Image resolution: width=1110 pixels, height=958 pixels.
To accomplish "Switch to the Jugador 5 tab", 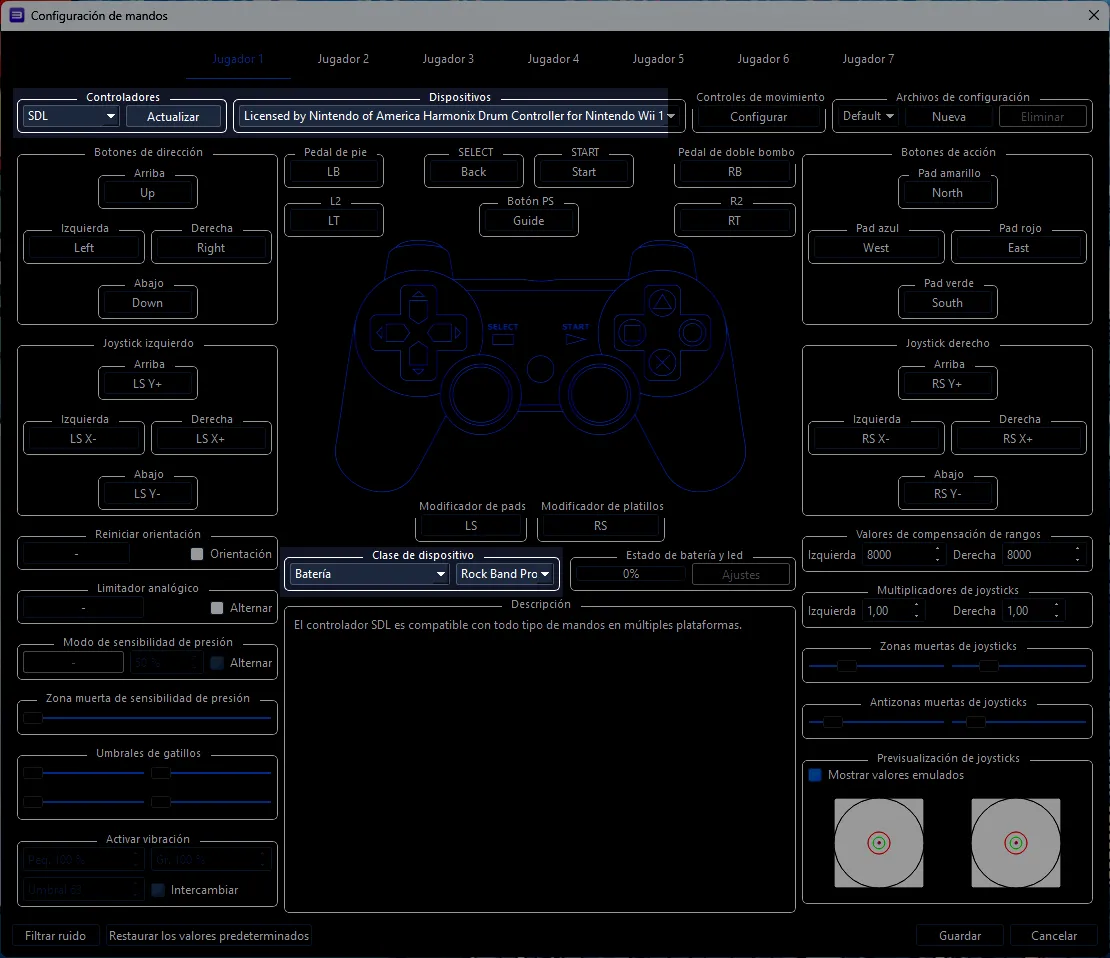I will click(x=658, y=59).
